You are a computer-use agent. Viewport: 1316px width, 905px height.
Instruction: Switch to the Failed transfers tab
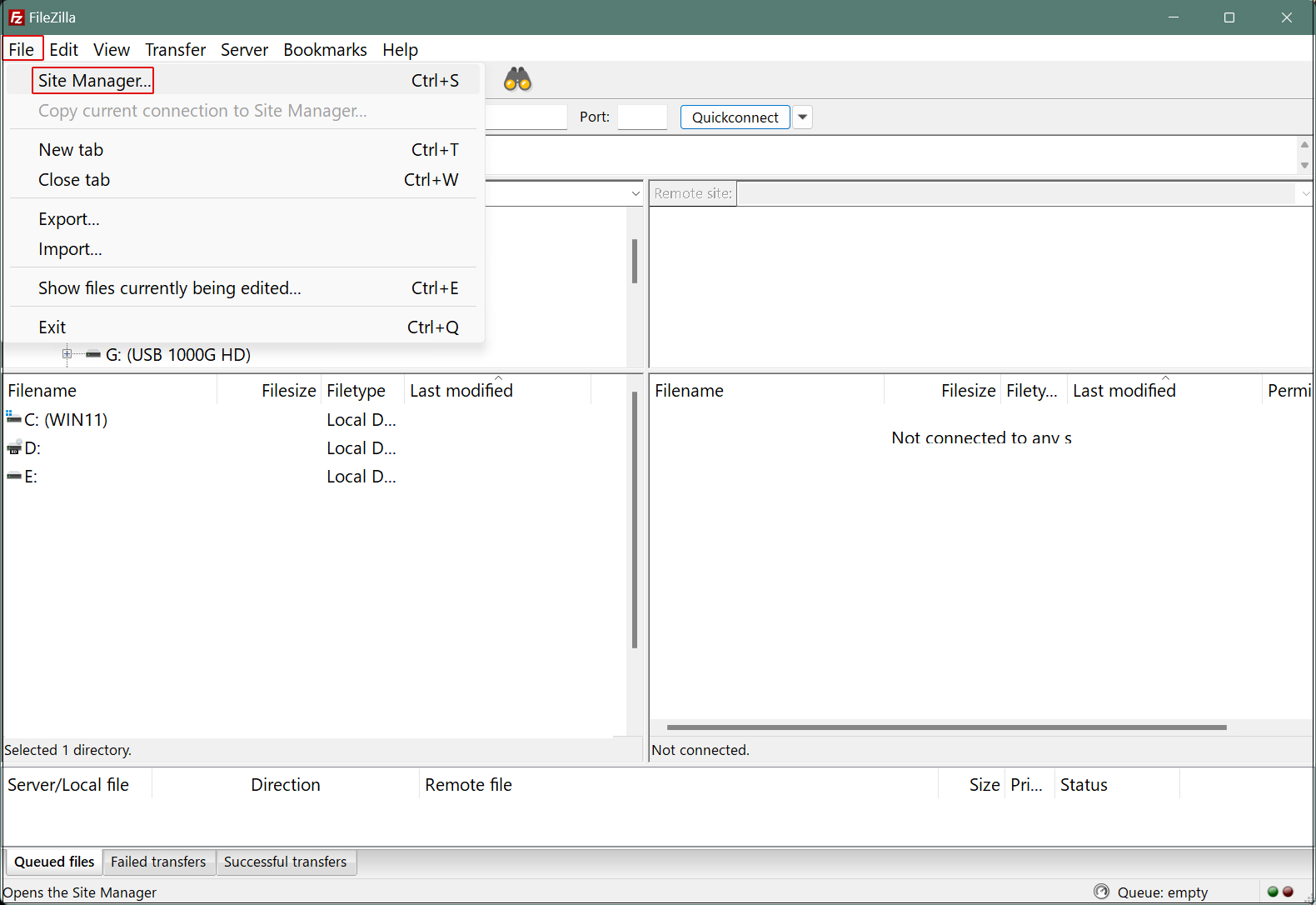pyautogui.click(x=158, y=862)
